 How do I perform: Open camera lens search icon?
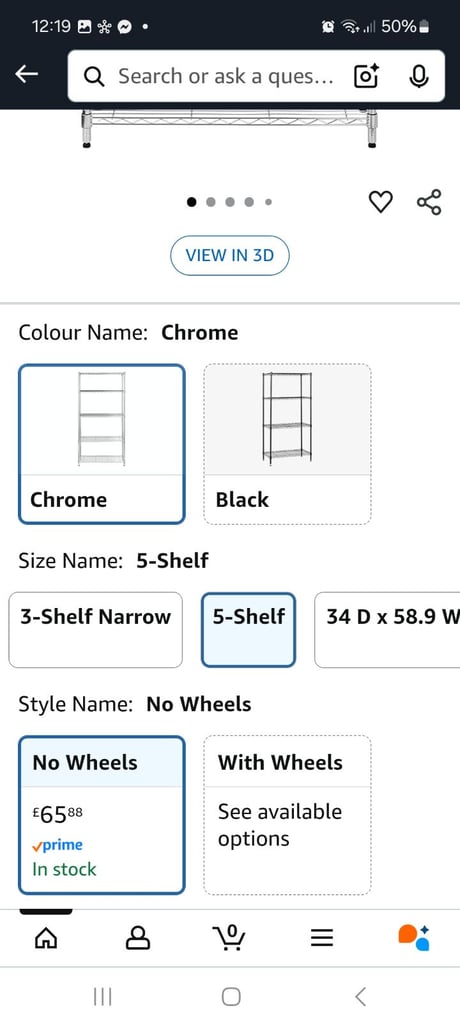(367, 77)
